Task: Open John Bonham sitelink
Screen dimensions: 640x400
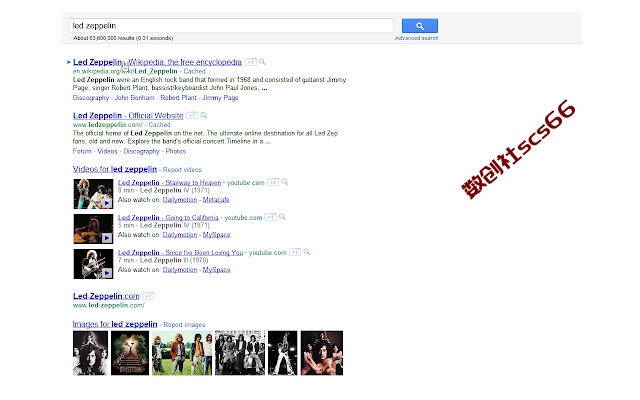Action: (x=135, y=98)
